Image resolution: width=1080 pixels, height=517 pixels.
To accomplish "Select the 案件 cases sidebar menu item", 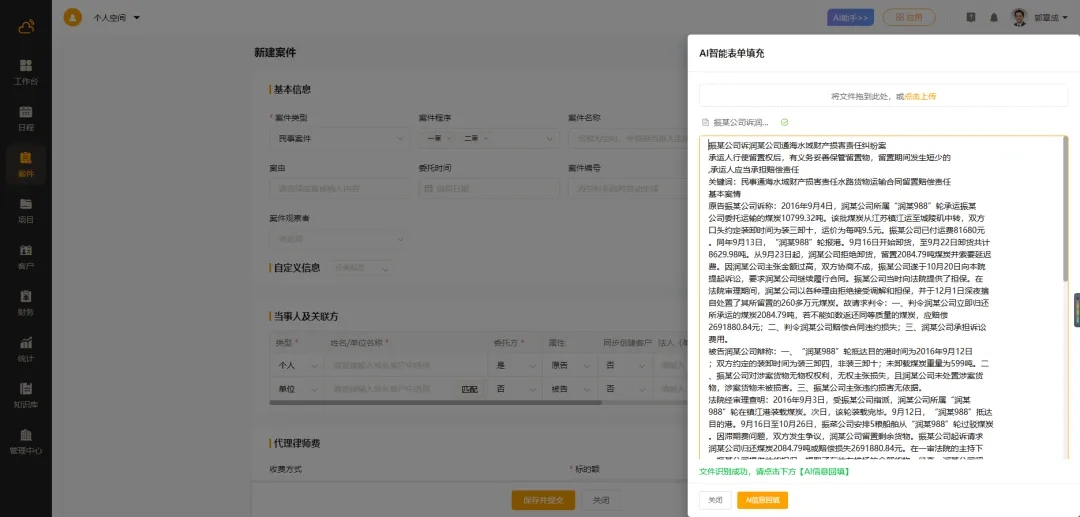I will pos(25,158).
